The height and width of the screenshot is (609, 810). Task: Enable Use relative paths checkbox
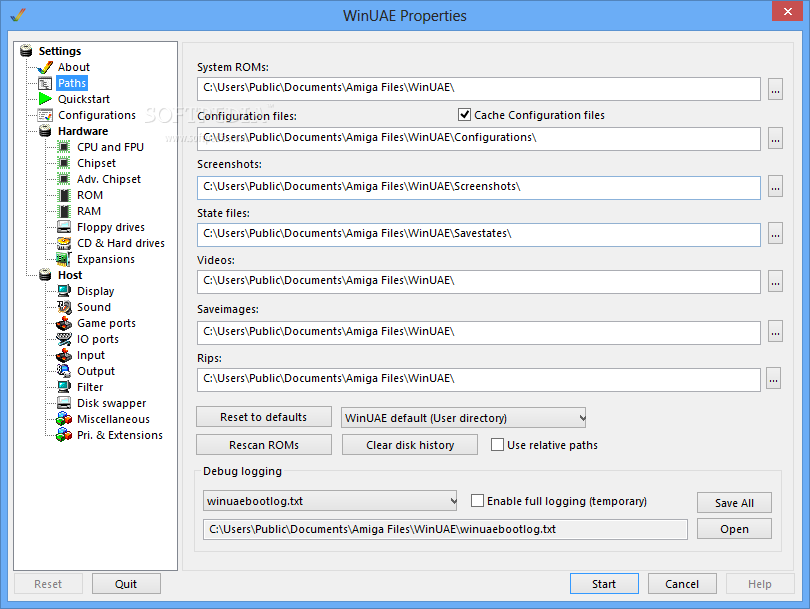coord(497,445)
